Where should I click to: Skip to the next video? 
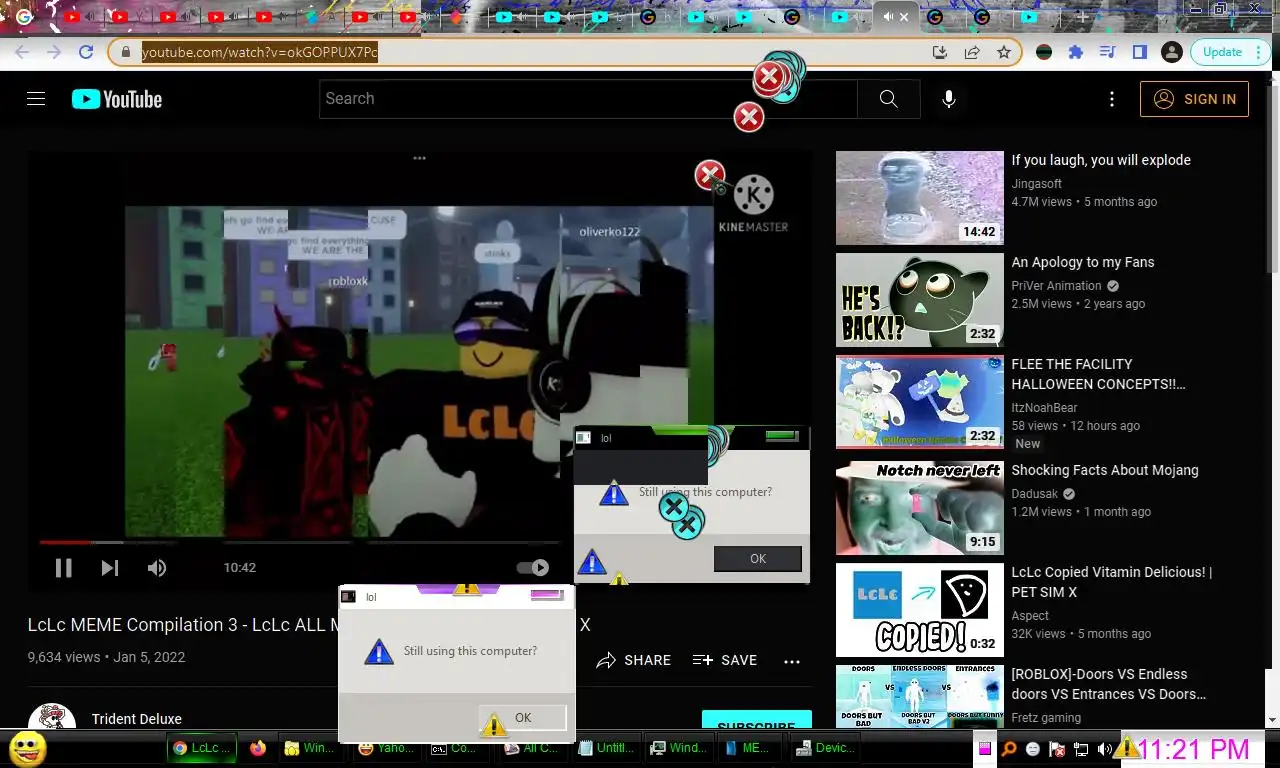pos(110,568)
